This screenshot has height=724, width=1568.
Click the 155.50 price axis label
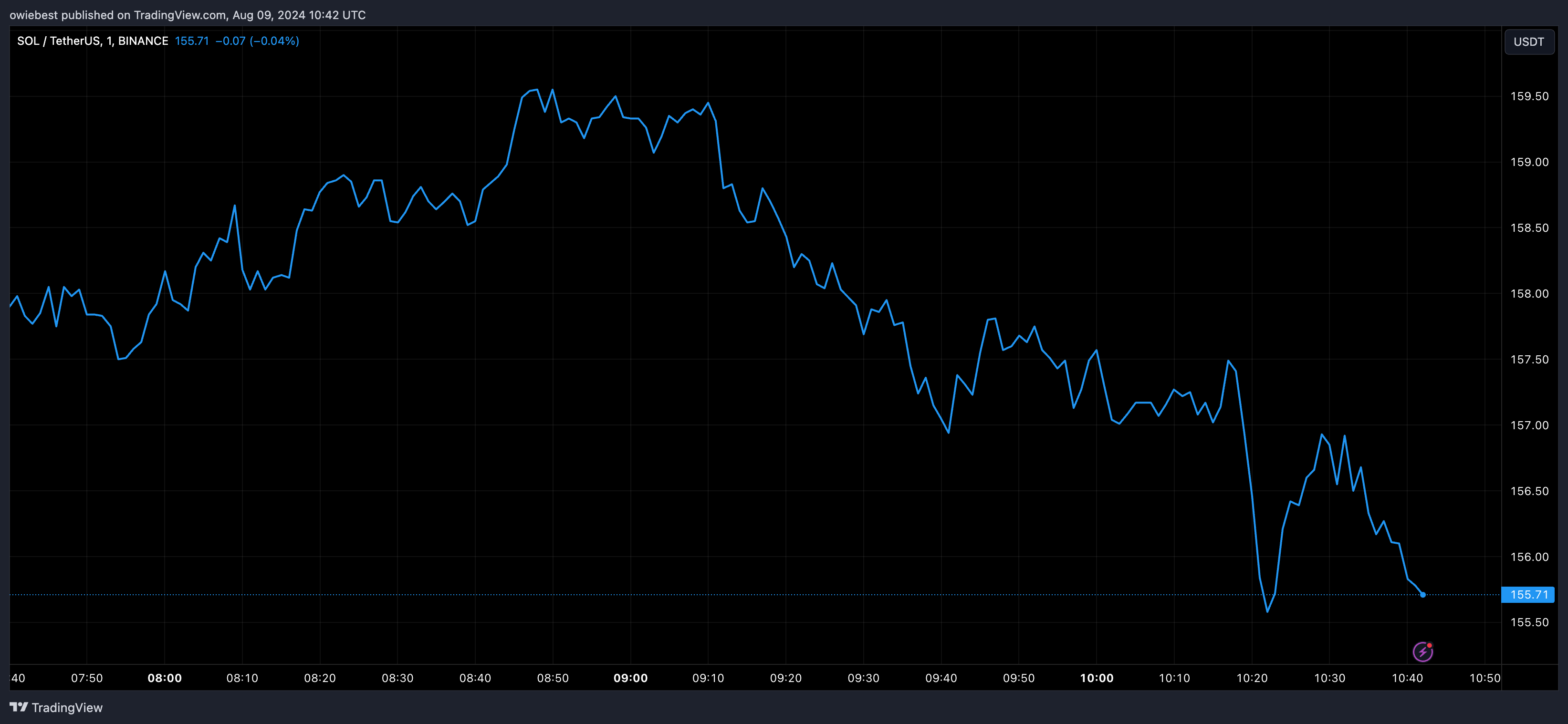point(1529,622)
